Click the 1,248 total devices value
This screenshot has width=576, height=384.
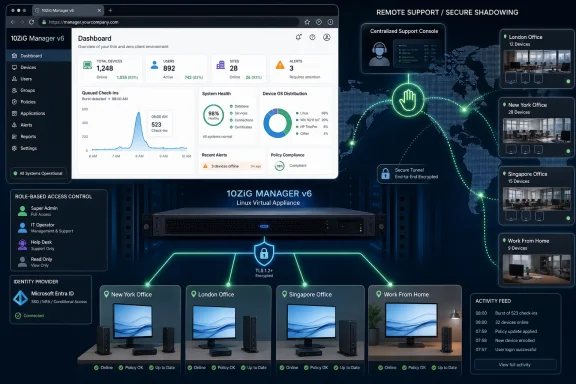coord(105,68)
